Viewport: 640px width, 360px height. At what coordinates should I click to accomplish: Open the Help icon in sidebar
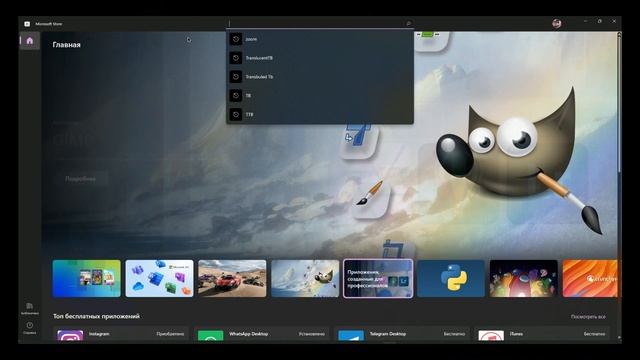pyautogui.click(x=29, y=328)
